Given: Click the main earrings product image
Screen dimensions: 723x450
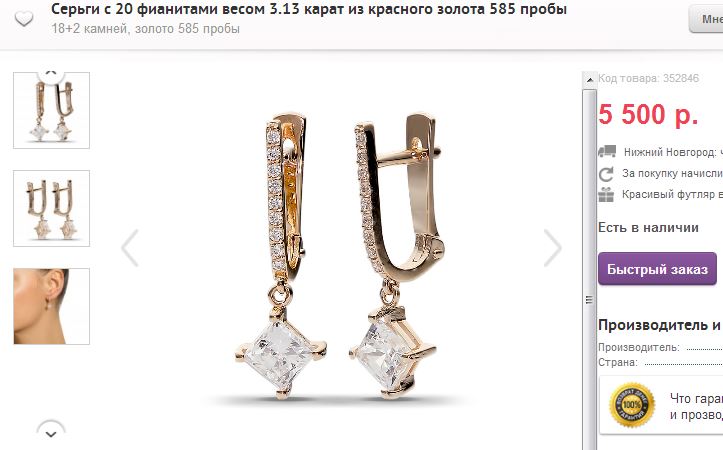Looking at the screenshot, I should tap(336, 257).
